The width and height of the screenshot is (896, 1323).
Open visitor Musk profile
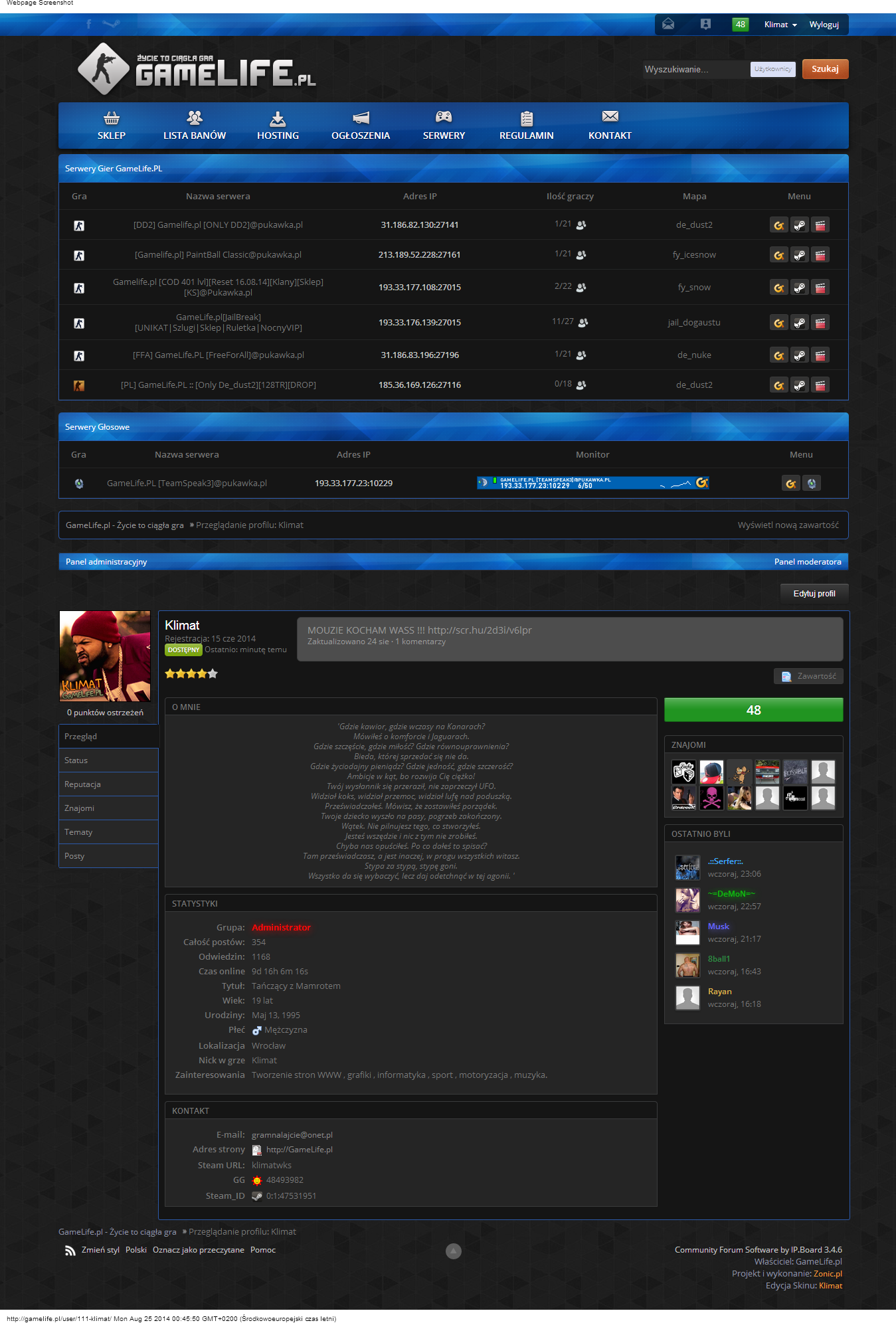718,926
